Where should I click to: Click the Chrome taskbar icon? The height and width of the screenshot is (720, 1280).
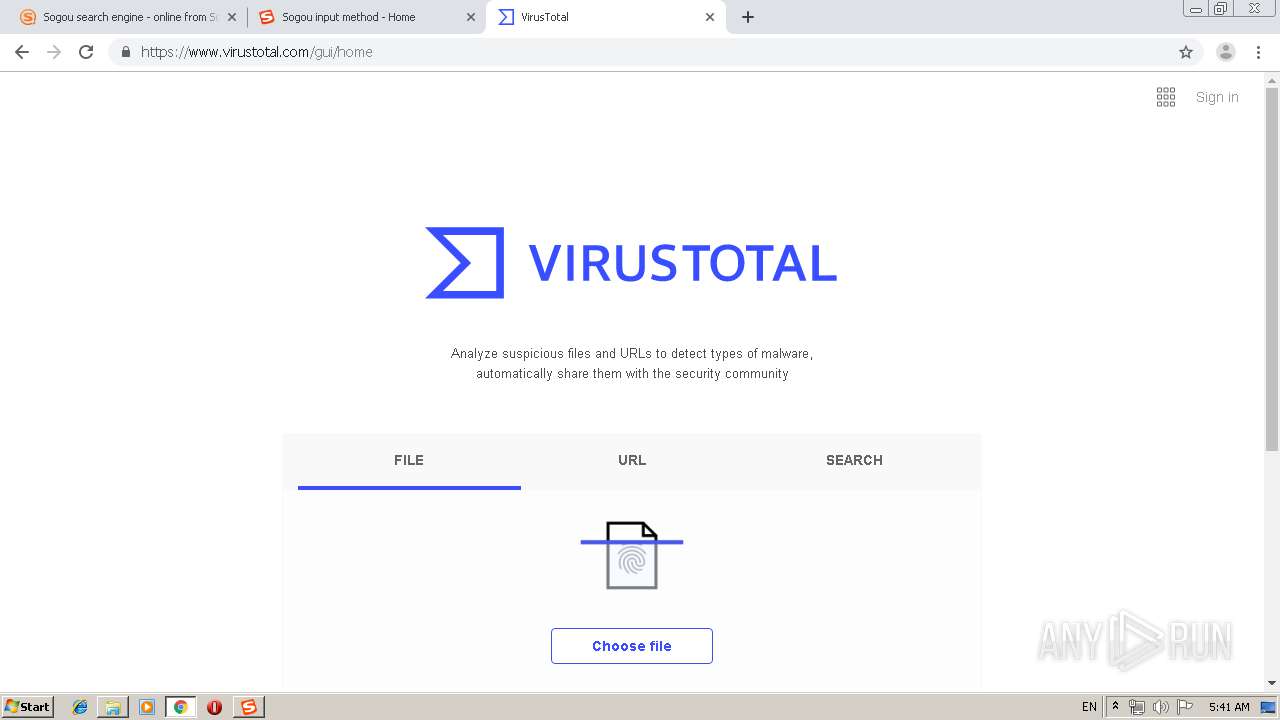(x=181, y=707)
